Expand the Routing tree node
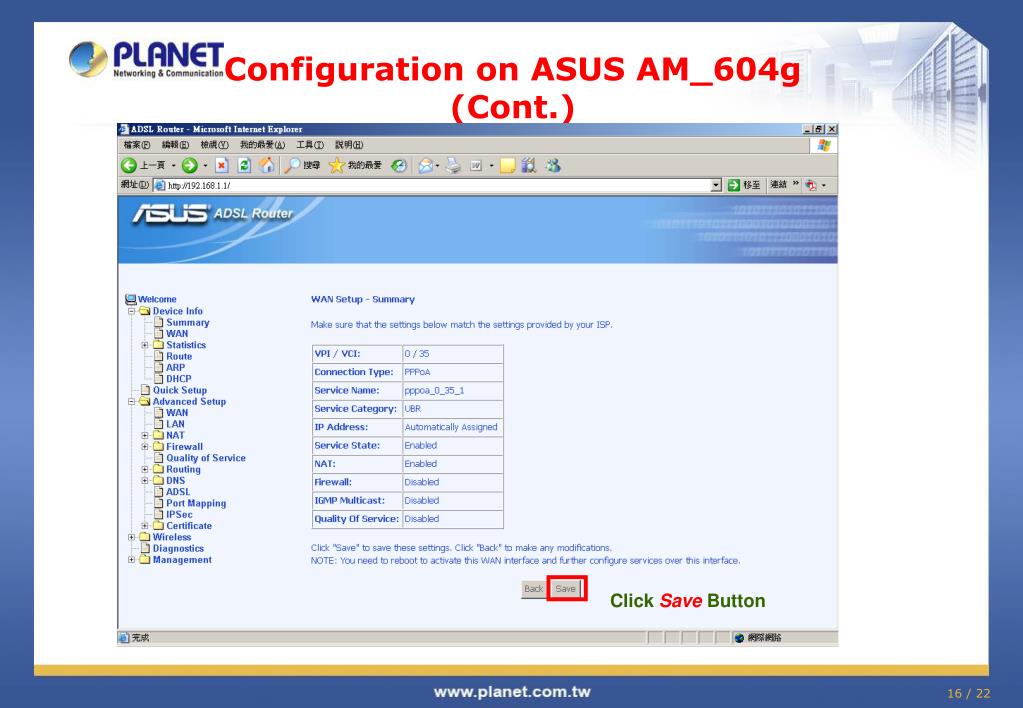 pyautogui.click(x=144, y=469)
